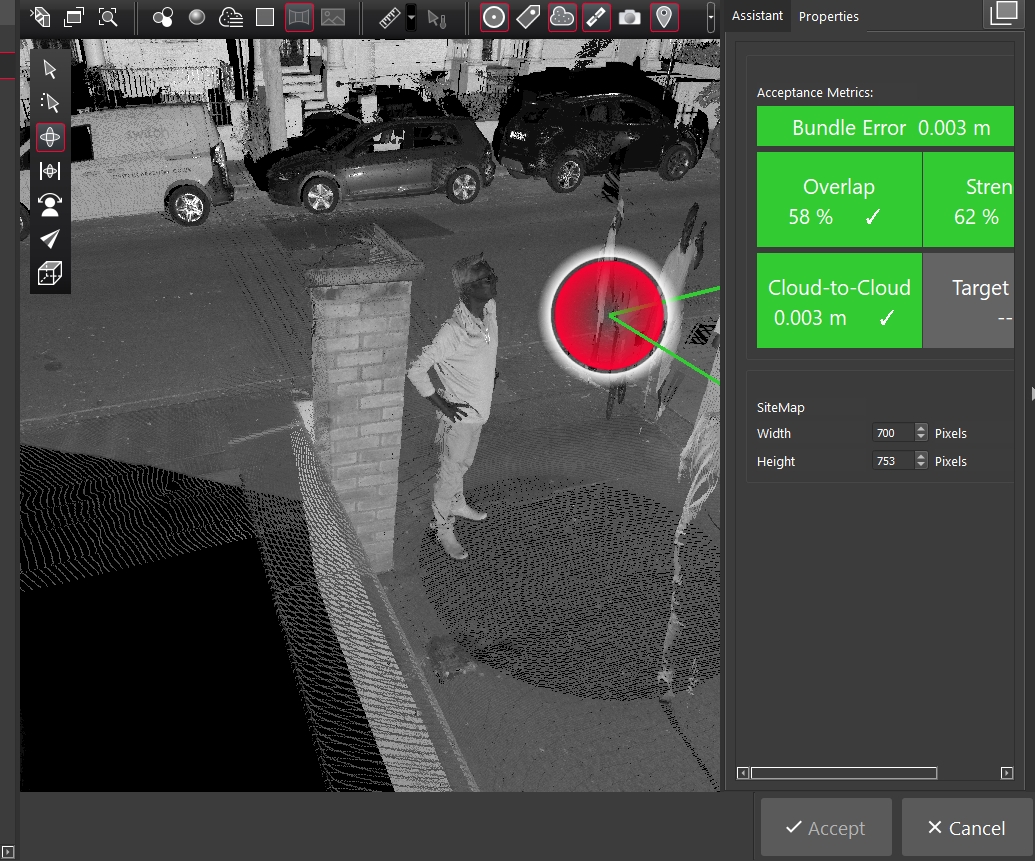Click the Overlap 58 % metric tile

(x=839, y=200)
